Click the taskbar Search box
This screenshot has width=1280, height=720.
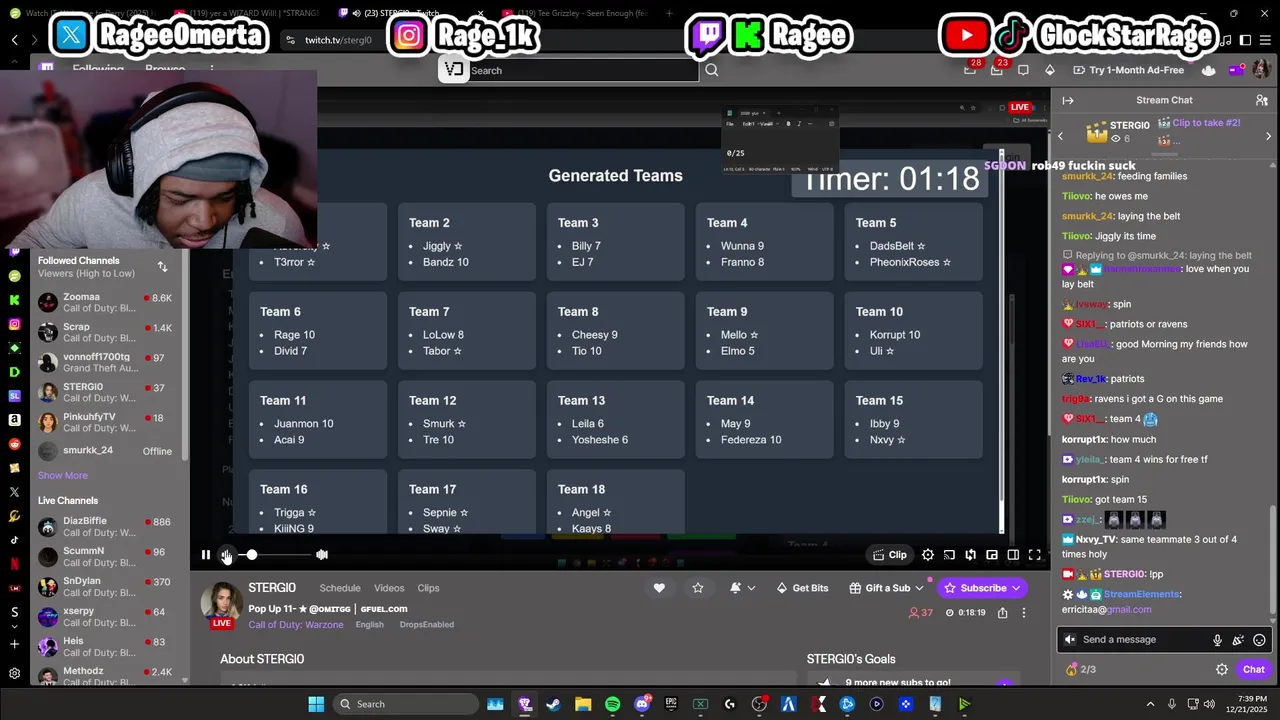click(404, 704)
